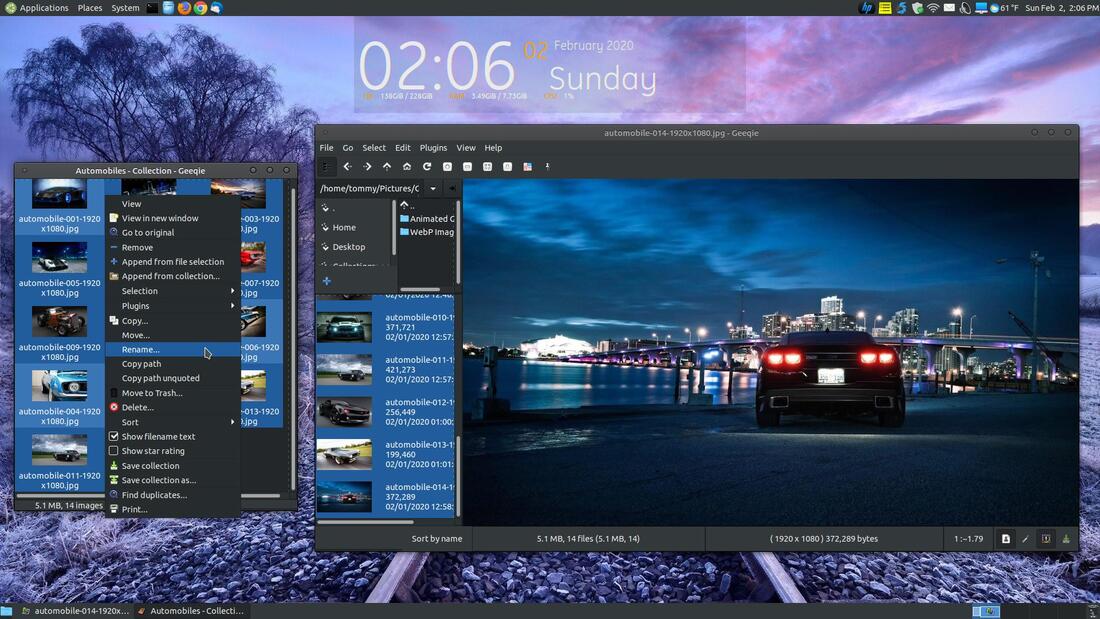The height and width of the screenshot is (619, 1100).
Task: Click the green save icon in status bar
Action: (1066, 539)
